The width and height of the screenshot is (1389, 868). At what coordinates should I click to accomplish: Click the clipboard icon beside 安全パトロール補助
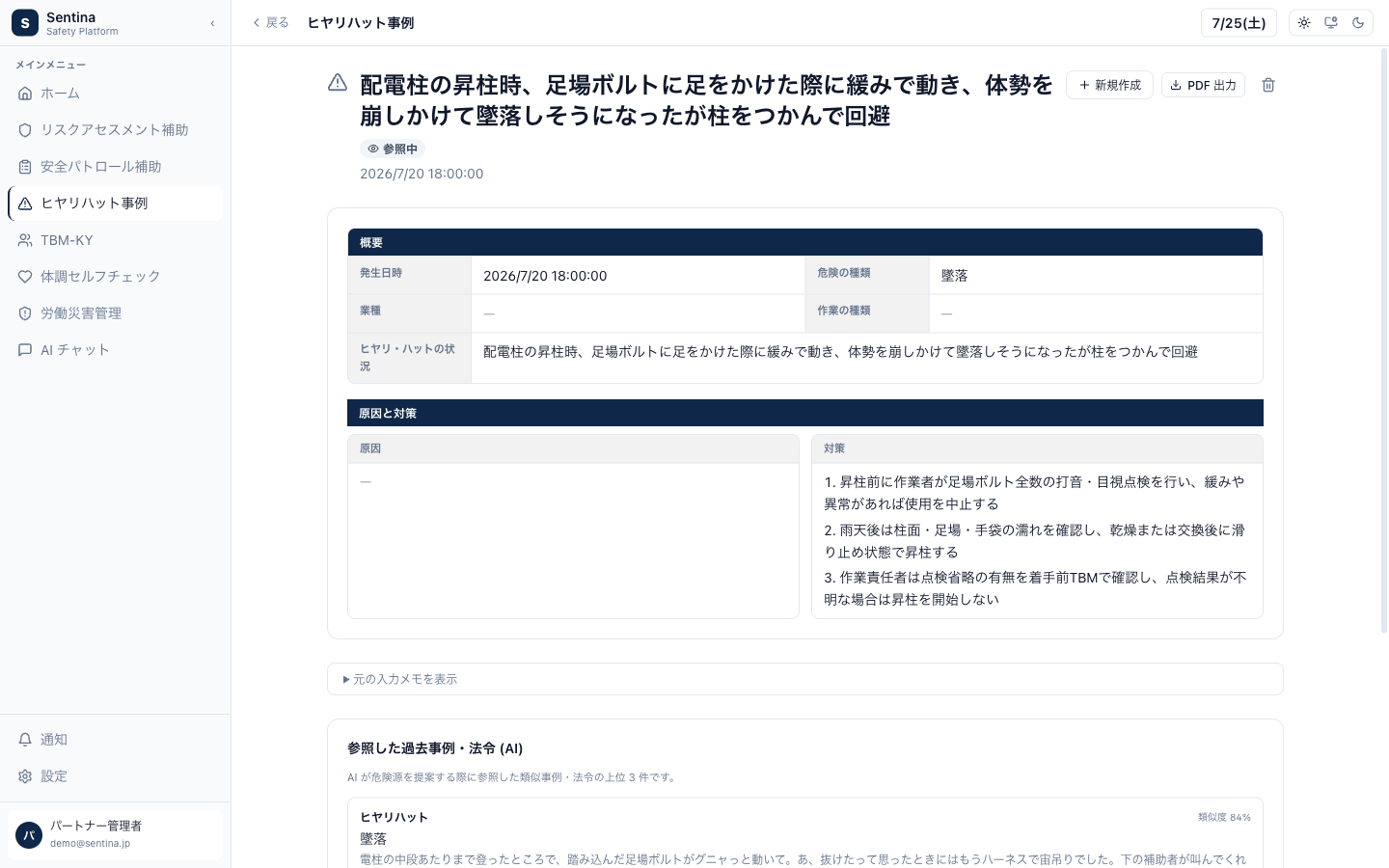(25, 167)
